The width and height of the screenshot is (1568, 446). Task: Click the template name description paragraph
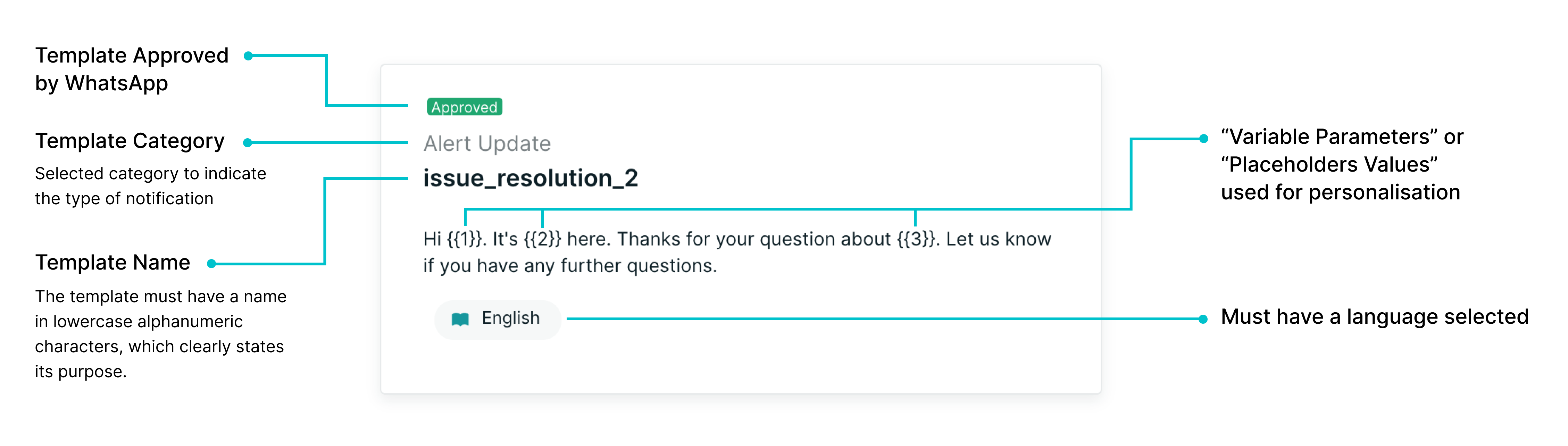point(160,334)
